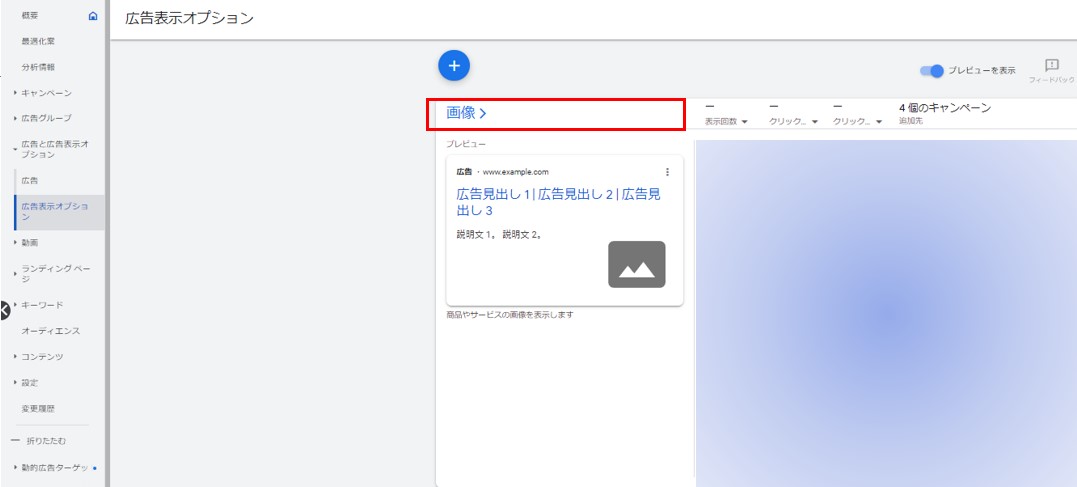The image size is (1077, 487).
Task: Expand 動画 in the sidebar
Action: coord(15,242)
